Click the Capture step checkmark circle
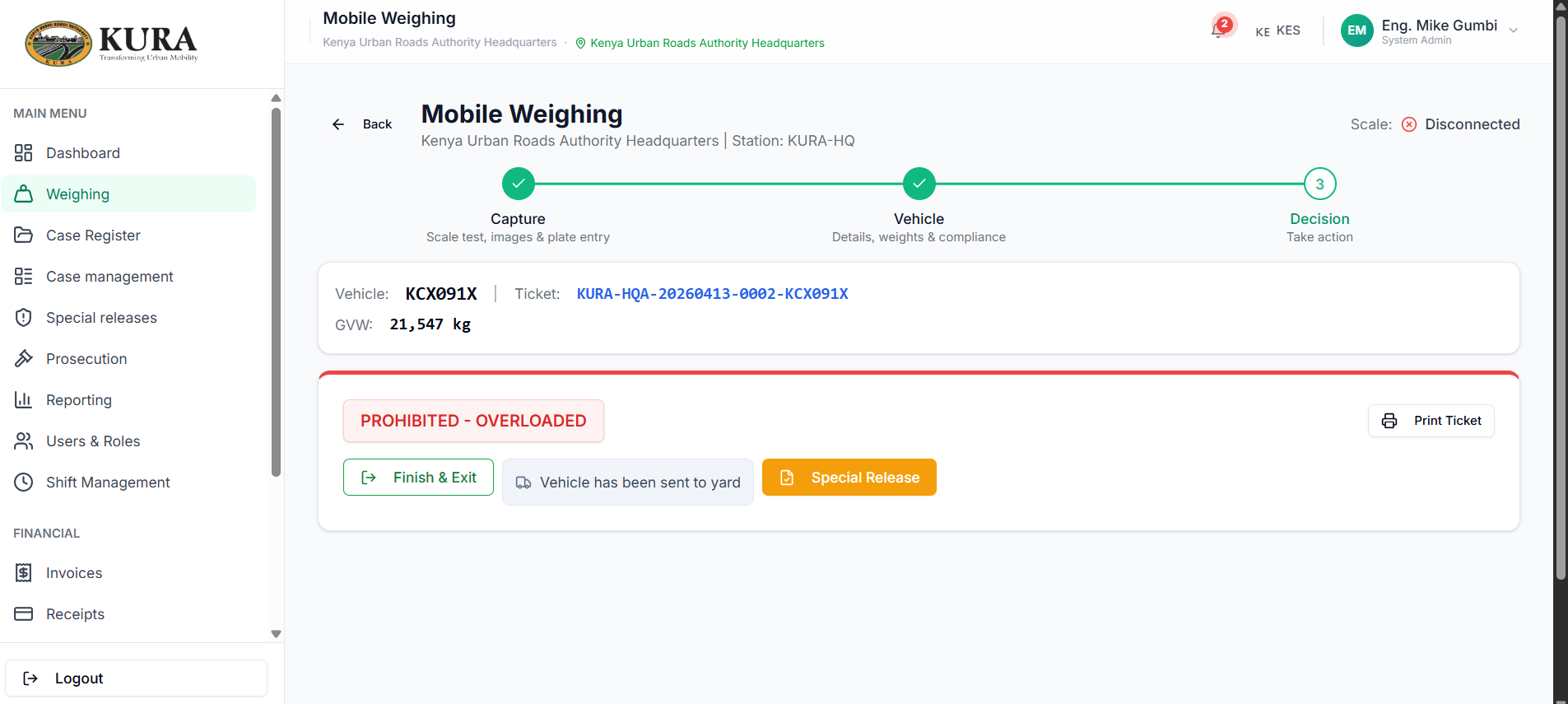This screenshot has width=1568, height=704. tap(519, 184)
